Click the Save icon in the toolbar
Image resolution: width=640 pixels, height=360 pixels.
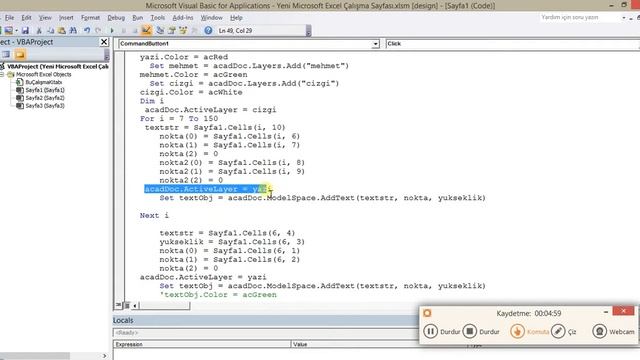click(x=25, y=31)
